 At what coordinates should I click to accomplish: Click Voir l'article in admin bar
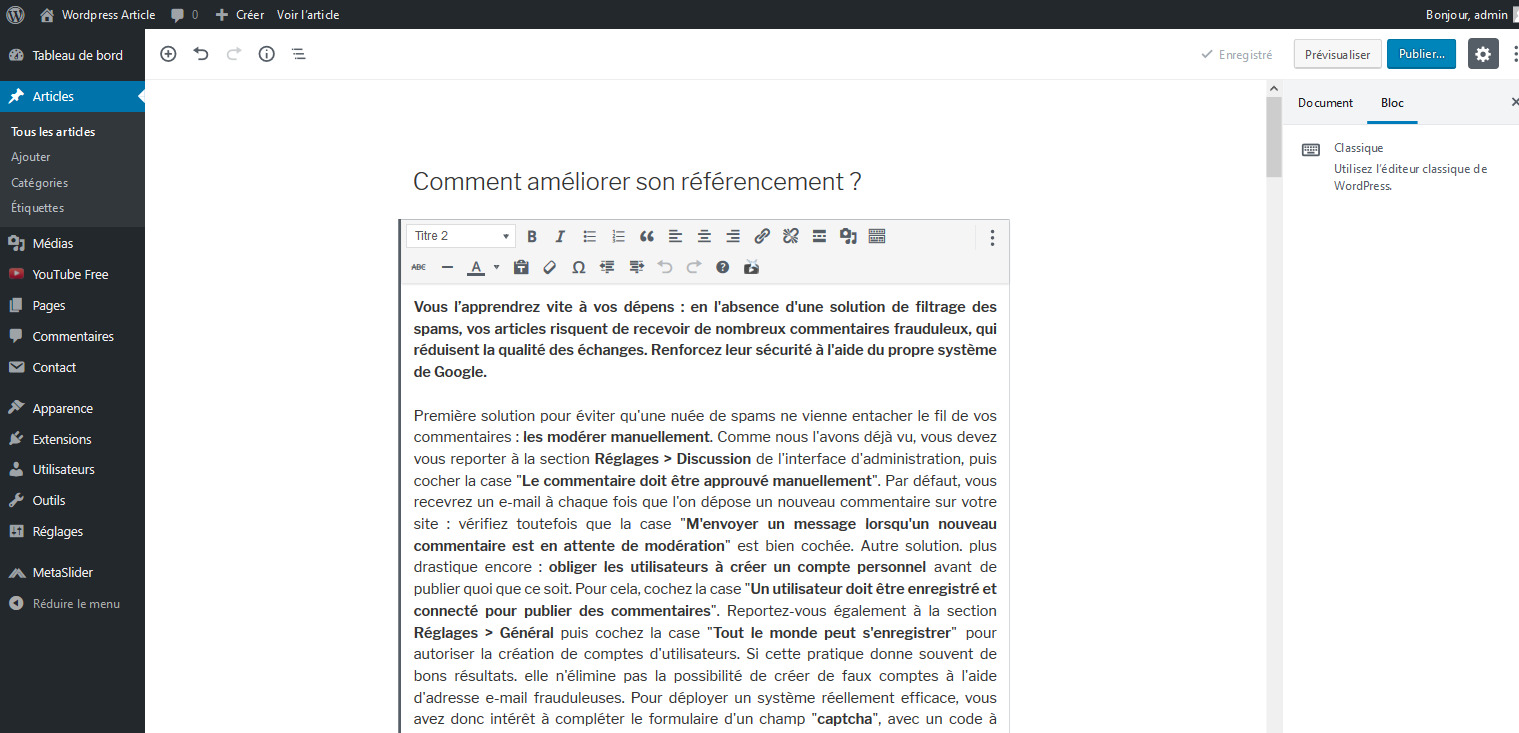click(x=308, y=15)
